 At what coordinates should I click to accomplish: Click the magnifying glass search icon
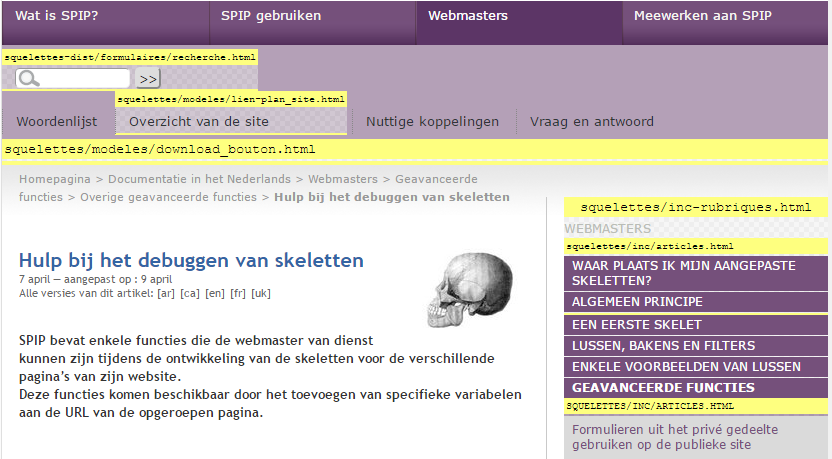pyautogui.click(x=28, y=79)
